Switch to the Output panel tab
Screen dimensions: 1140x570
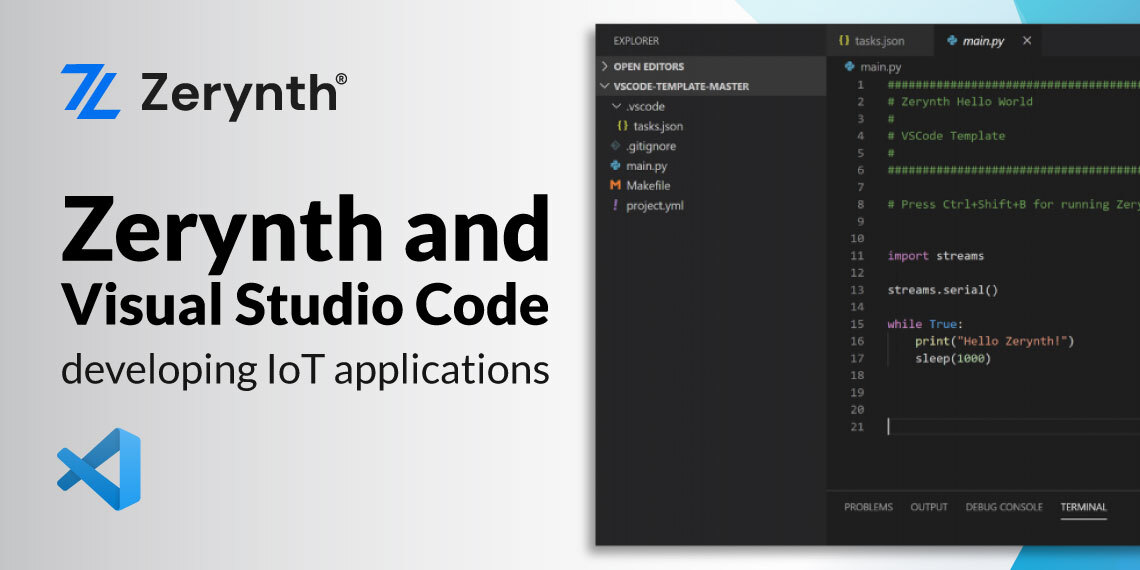point(929,507)
